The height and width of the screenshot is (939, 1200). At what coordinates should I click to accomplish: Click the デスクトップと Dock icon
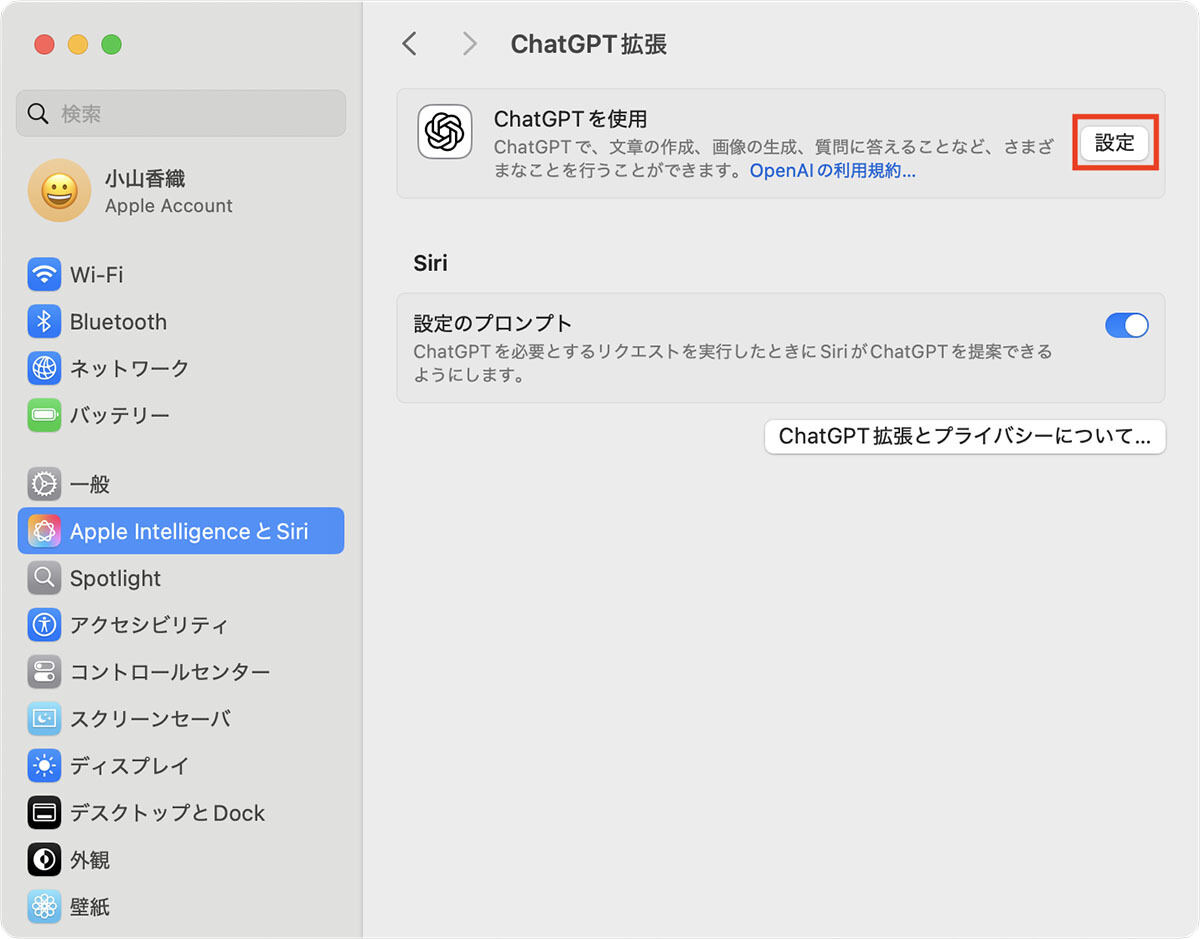pyautogui.click(x=44, y=813)
